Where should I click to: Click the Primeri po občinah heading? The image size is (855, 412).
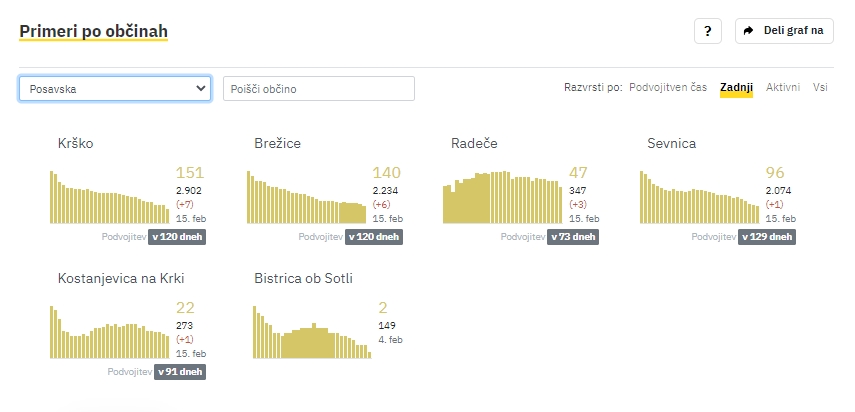(x=93, y=32)
